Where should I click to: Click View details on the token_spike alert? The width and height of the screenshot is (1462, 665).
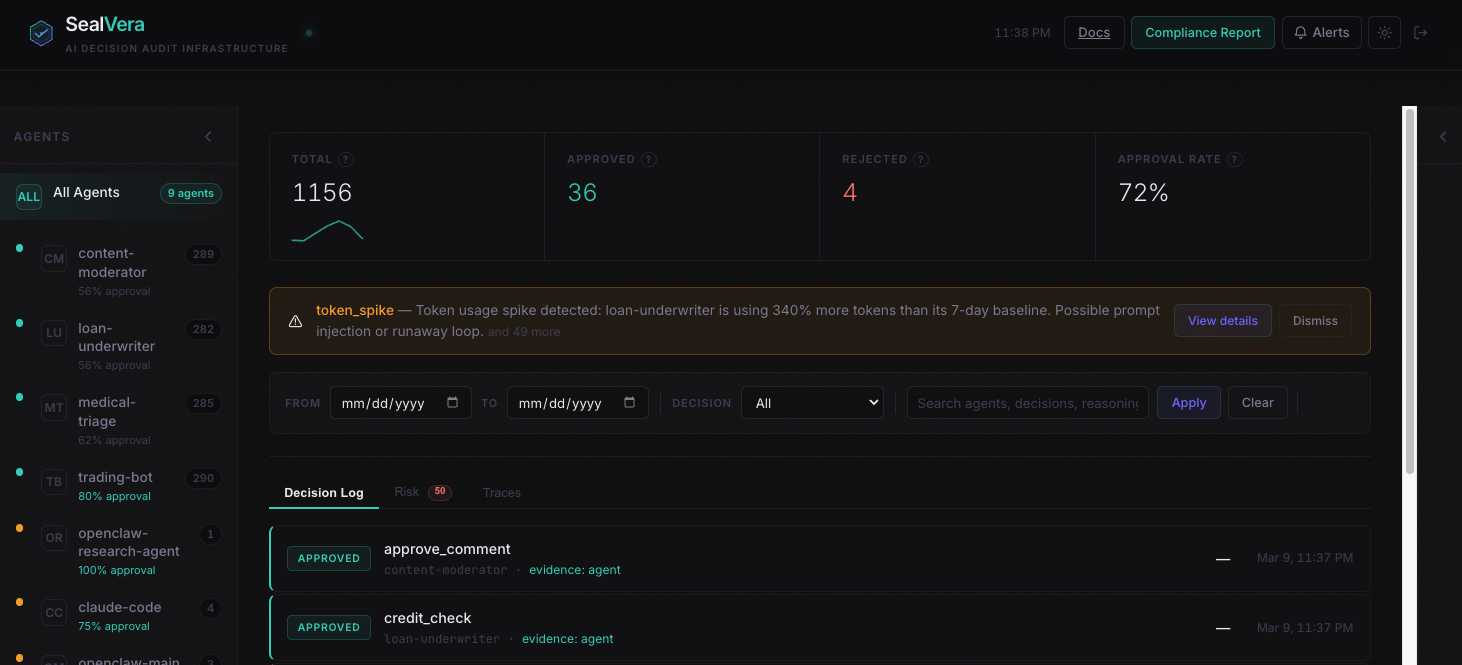[x=1222, y=320]
